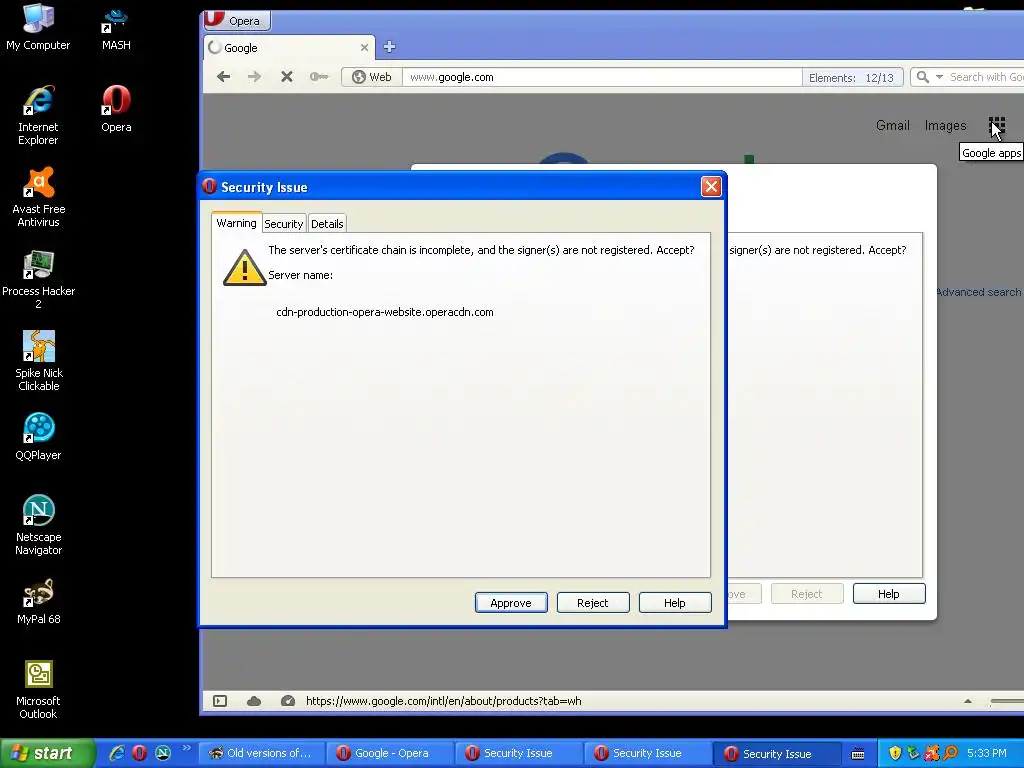Click the Avast tray icon
Screen dimensions: 1024x768
point(931,754)
